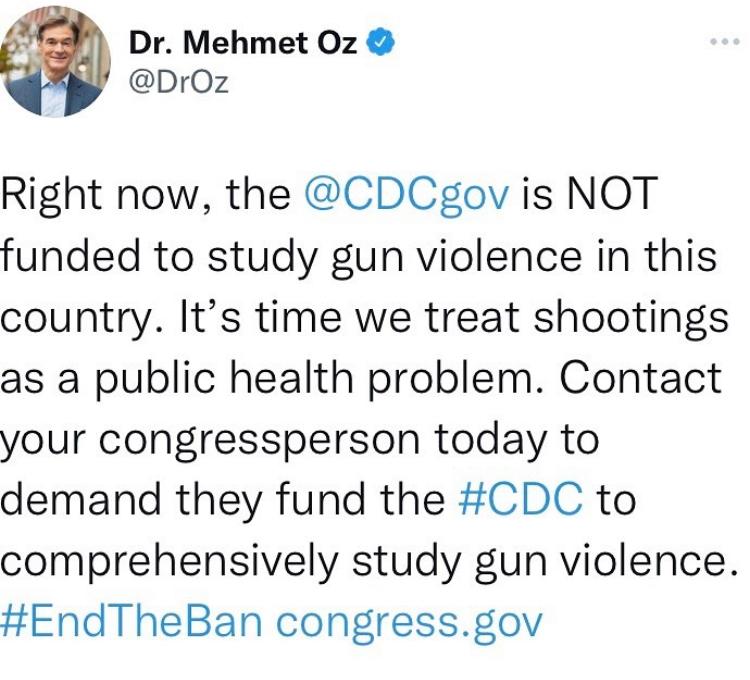Open the three-dot more options menu
Image resolution: width=750 pixels, height=680 pixels.
725,42
